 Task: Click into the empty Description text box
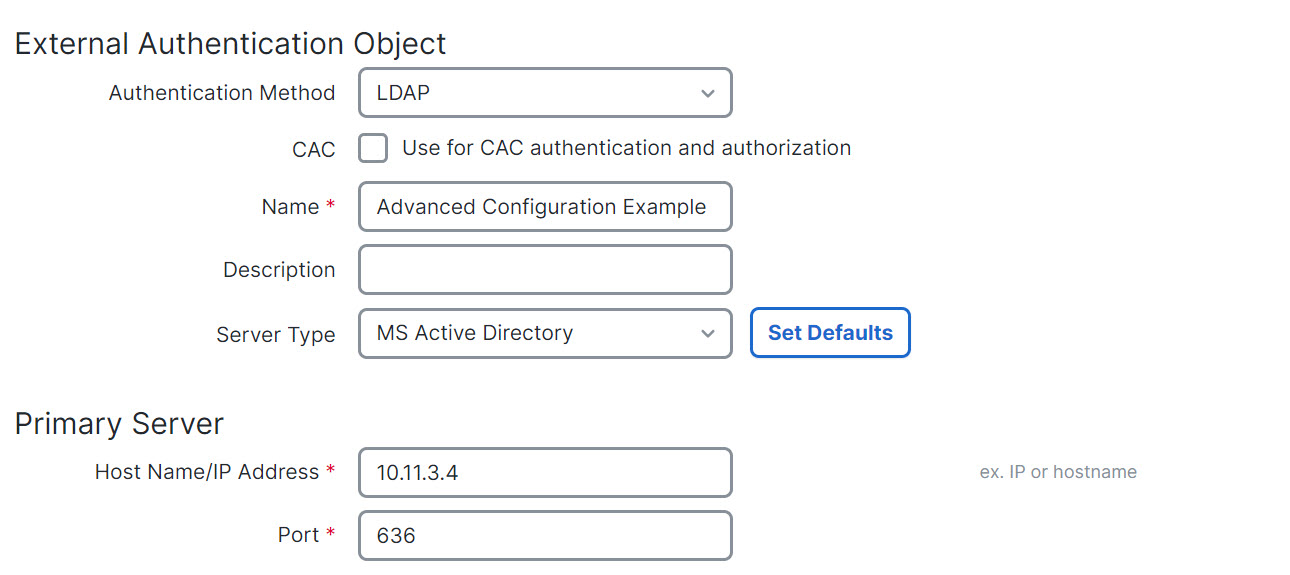click(x=545, y=270)
